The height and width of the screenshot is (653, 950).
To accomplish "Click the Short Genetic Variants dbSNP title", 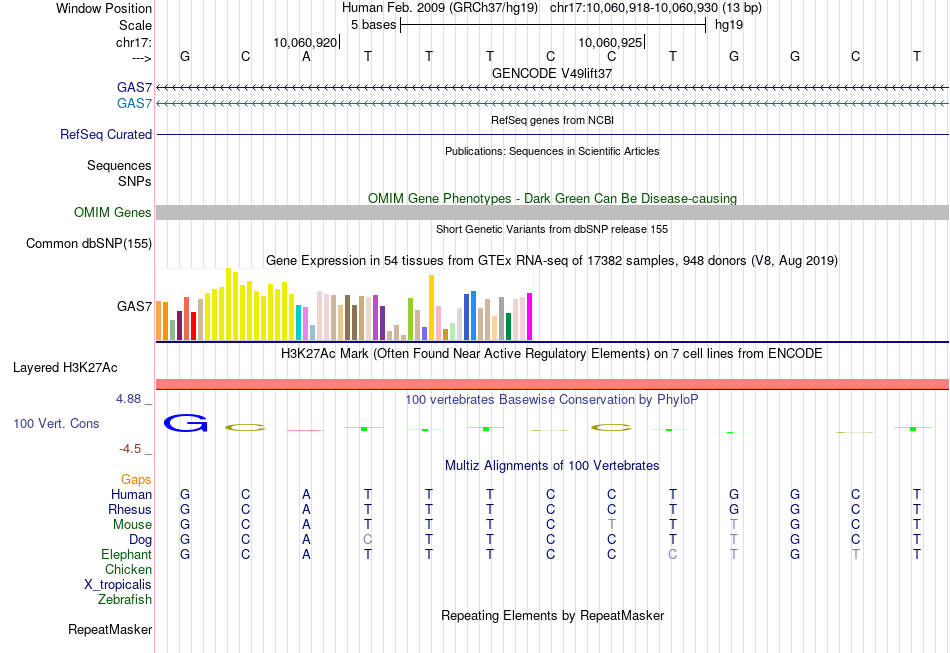I will pyautogui.click(x=552, y=229).
